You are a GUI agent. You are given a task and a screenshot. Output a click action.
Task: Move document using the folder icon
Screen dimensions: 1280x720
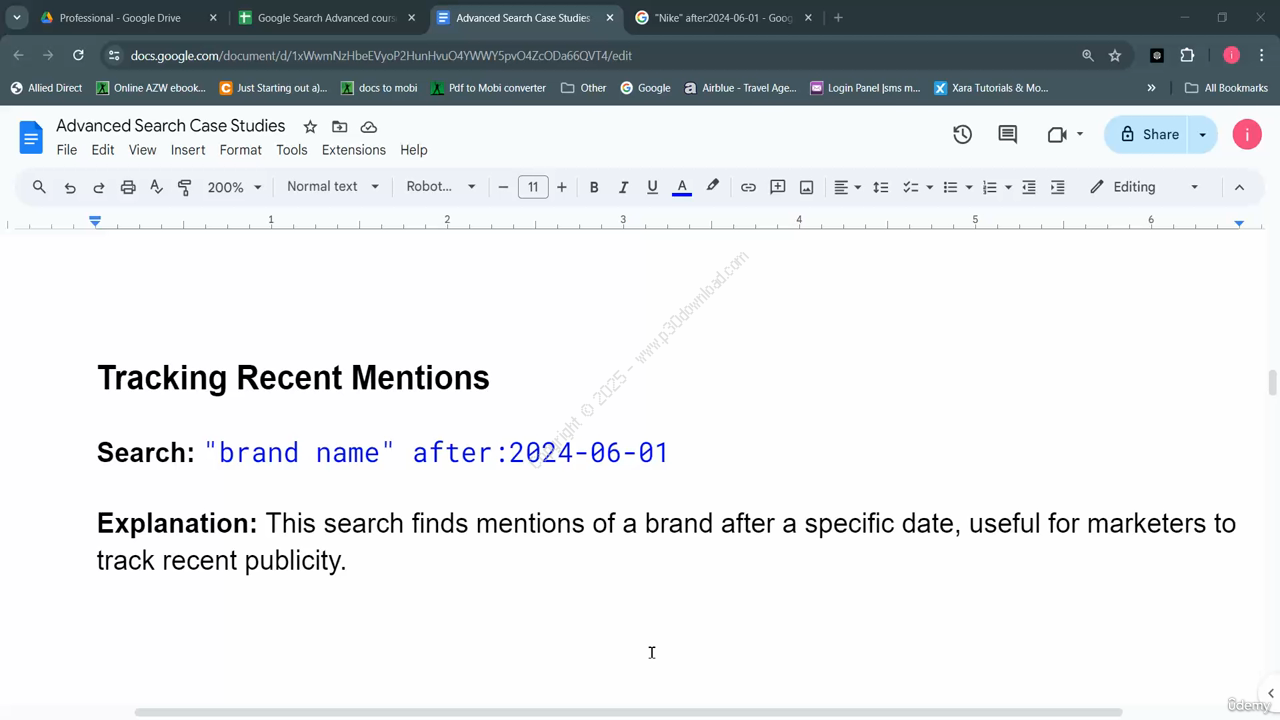pyautogui.click(x=340, y=127)
